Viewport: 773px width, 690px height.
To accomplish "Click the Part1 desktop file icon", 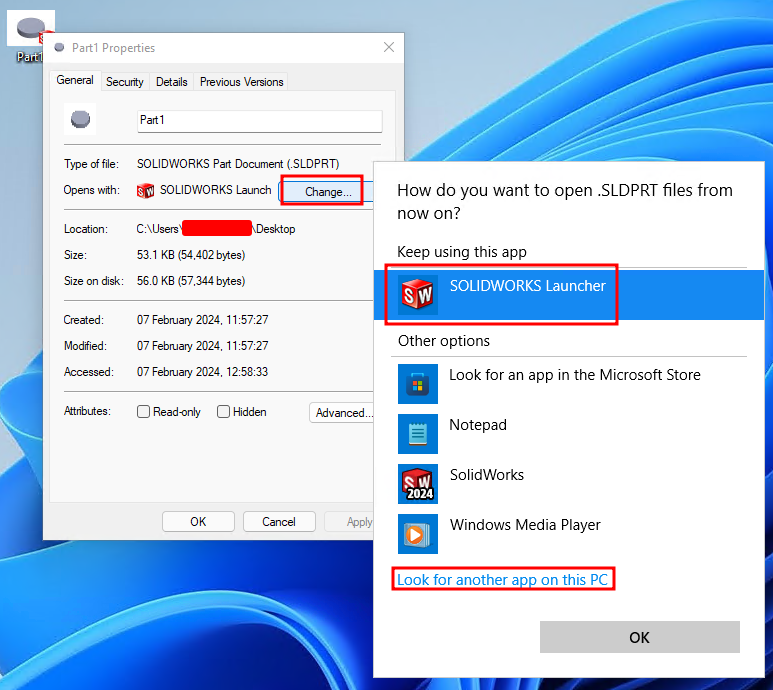I will click(30, 32).
